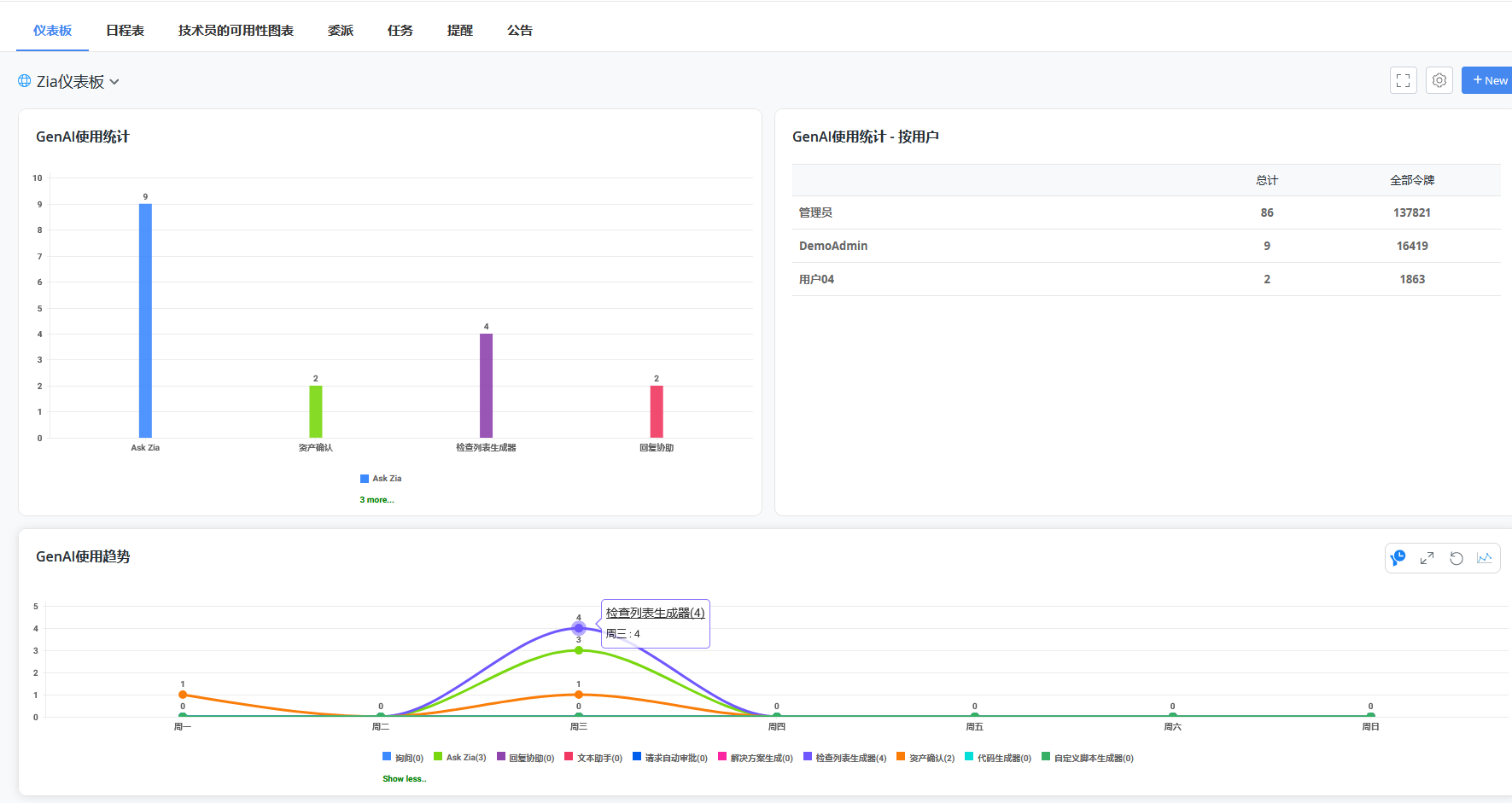Click the purple 检查列表生成器 bar
Viewport: 1512px width, 803px height.
click(486, 386)
